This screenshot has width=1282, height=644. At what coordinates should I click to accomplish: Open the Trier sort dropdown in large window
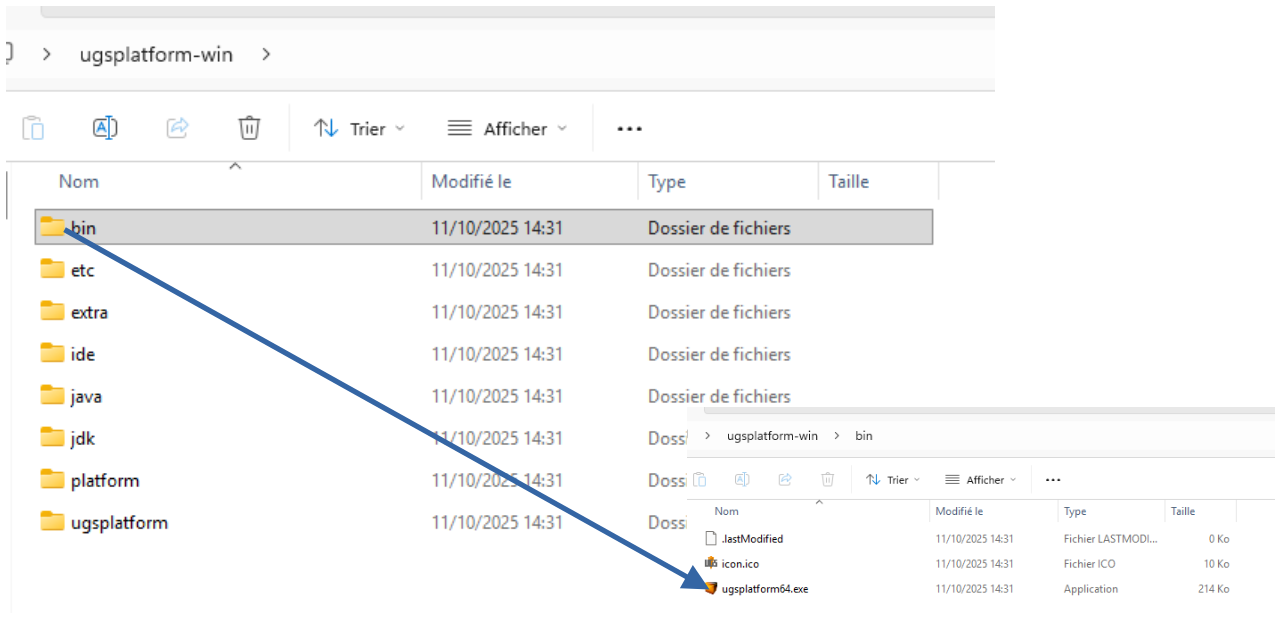[359, 129]
